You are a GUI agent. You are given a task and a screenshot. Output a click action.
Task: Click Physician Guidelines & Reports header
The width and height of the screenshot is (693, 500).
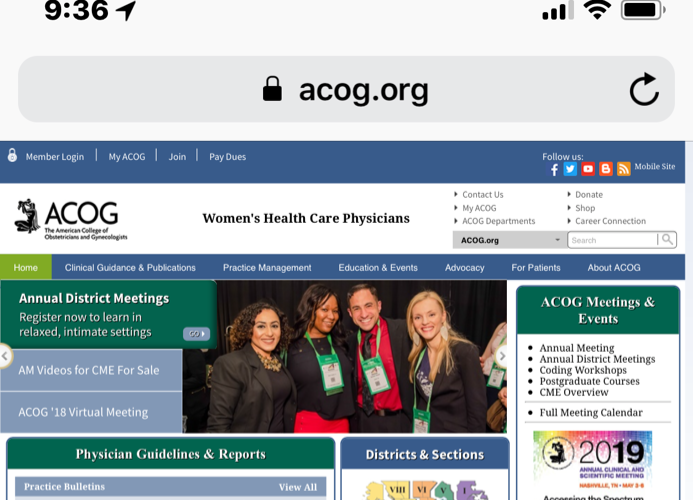[x=171, y=454]
